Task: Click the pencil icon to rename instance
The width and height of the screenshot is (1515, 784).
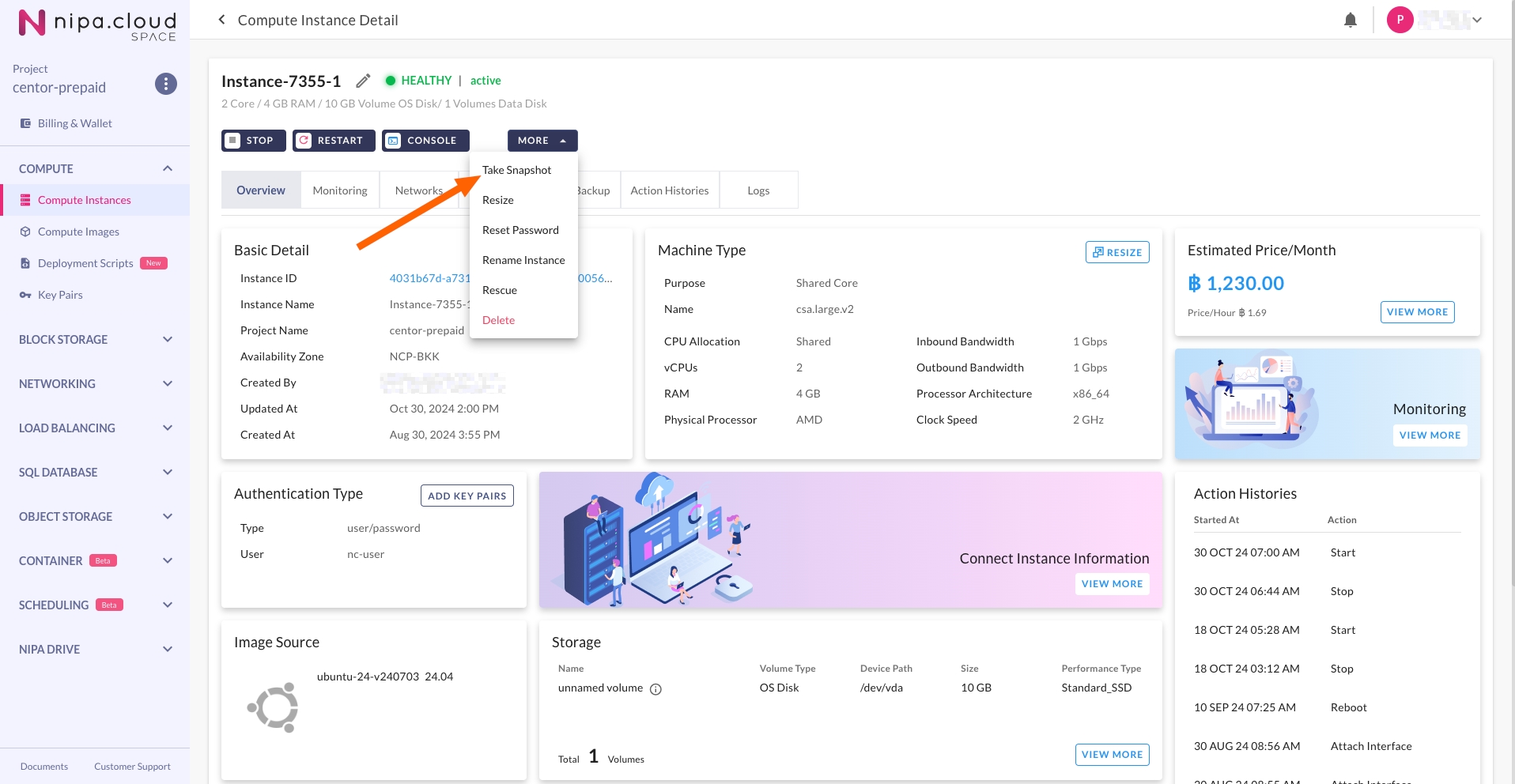Action: (363, 81)
